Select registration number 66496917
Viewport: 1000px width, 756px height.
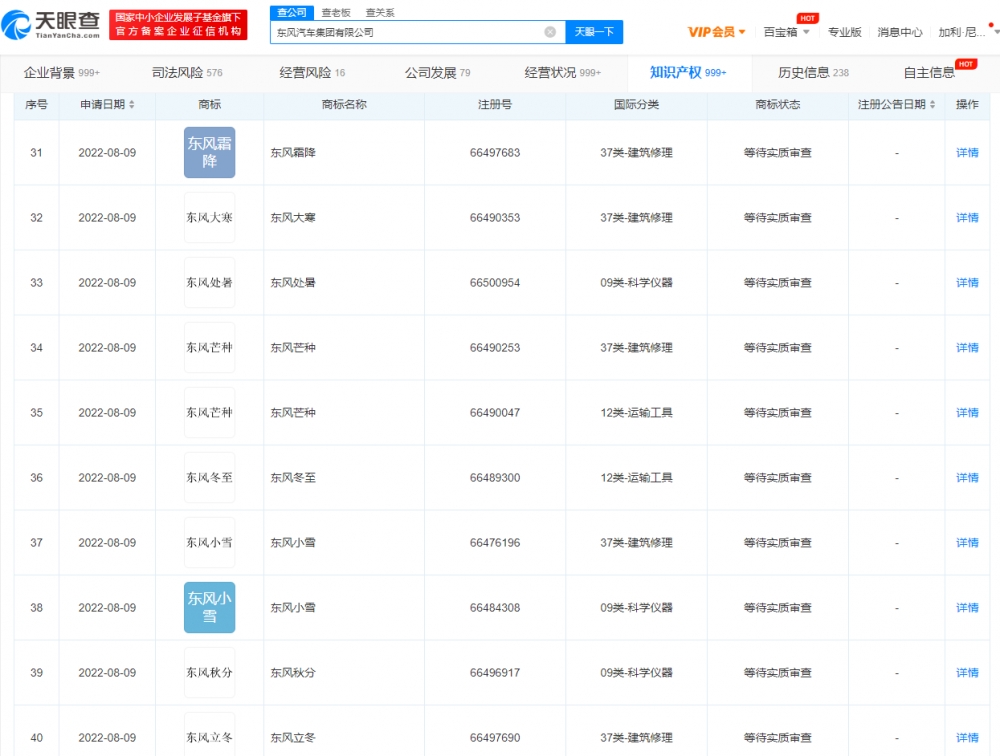(495, 672)
